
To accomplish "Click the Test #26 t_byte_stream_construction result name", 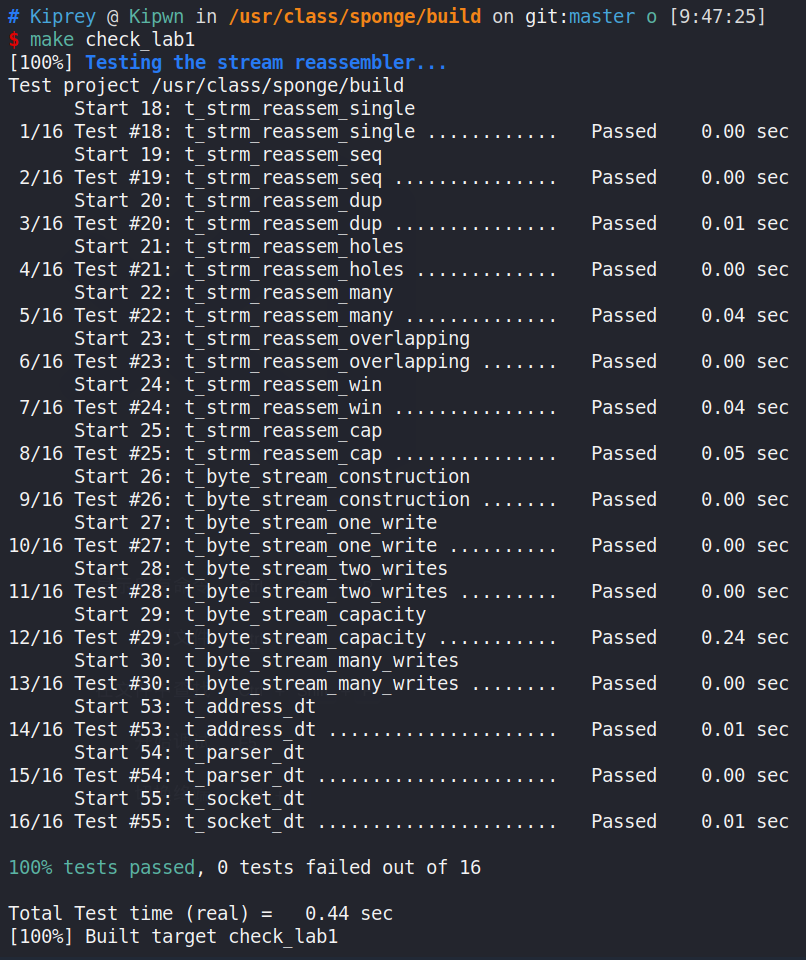I will [x=327, y=499].
